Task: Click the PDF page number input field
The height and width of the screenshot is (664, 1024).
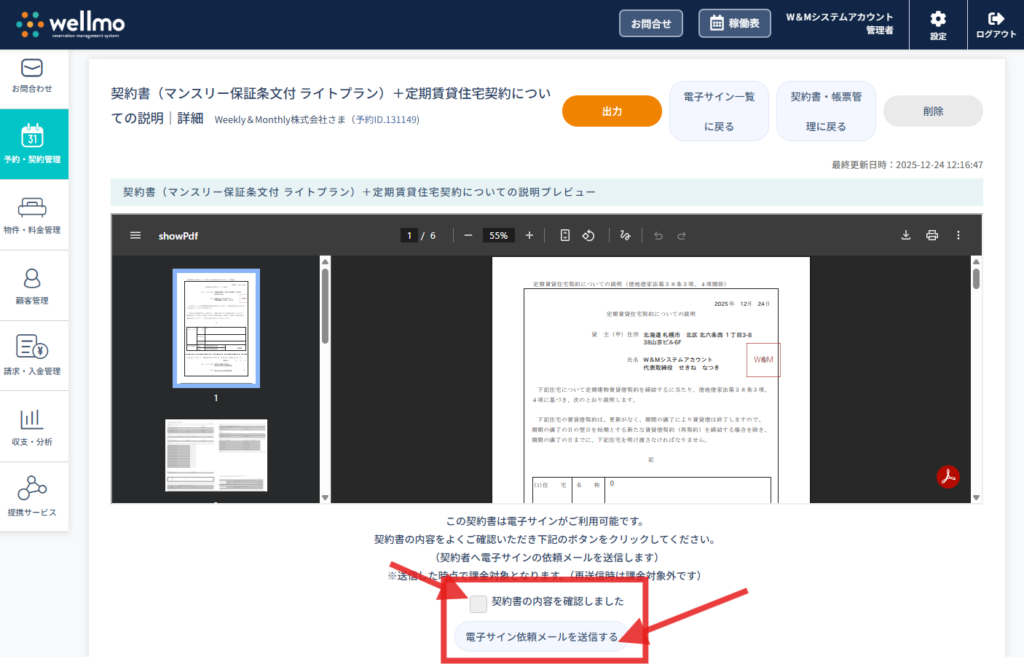Action: point(409,236)
